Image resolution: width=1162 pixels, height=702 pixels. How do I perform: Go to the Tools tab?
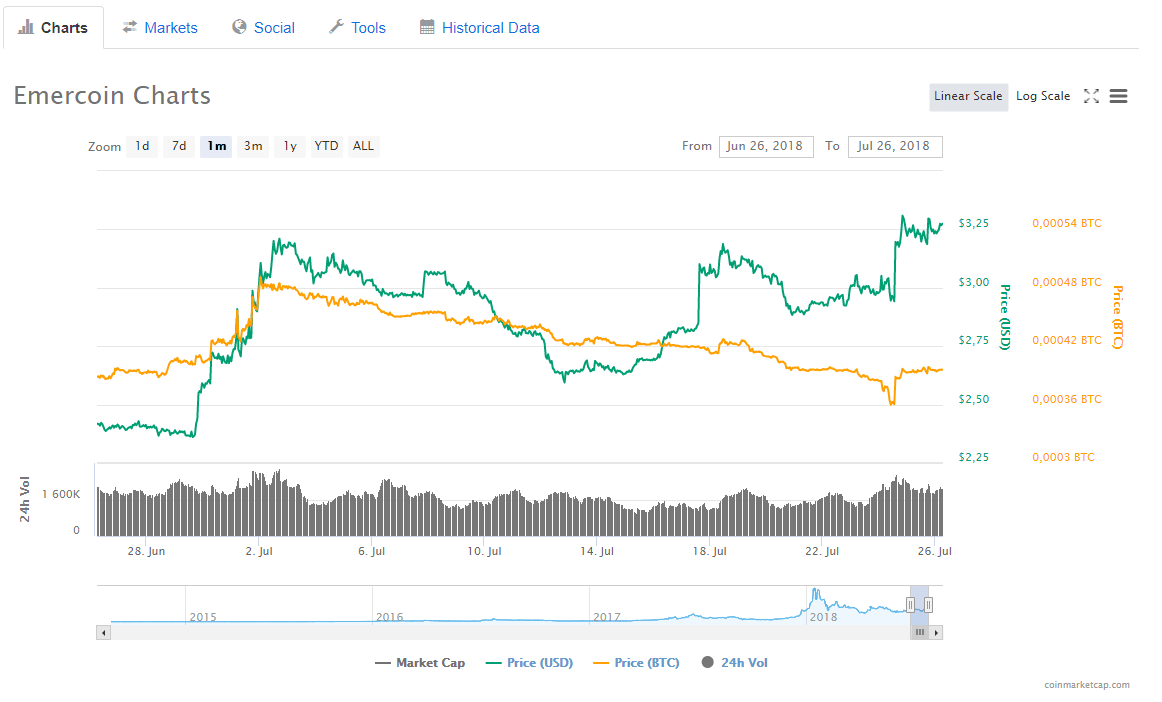pyautogui.click(x=357, y=28)
